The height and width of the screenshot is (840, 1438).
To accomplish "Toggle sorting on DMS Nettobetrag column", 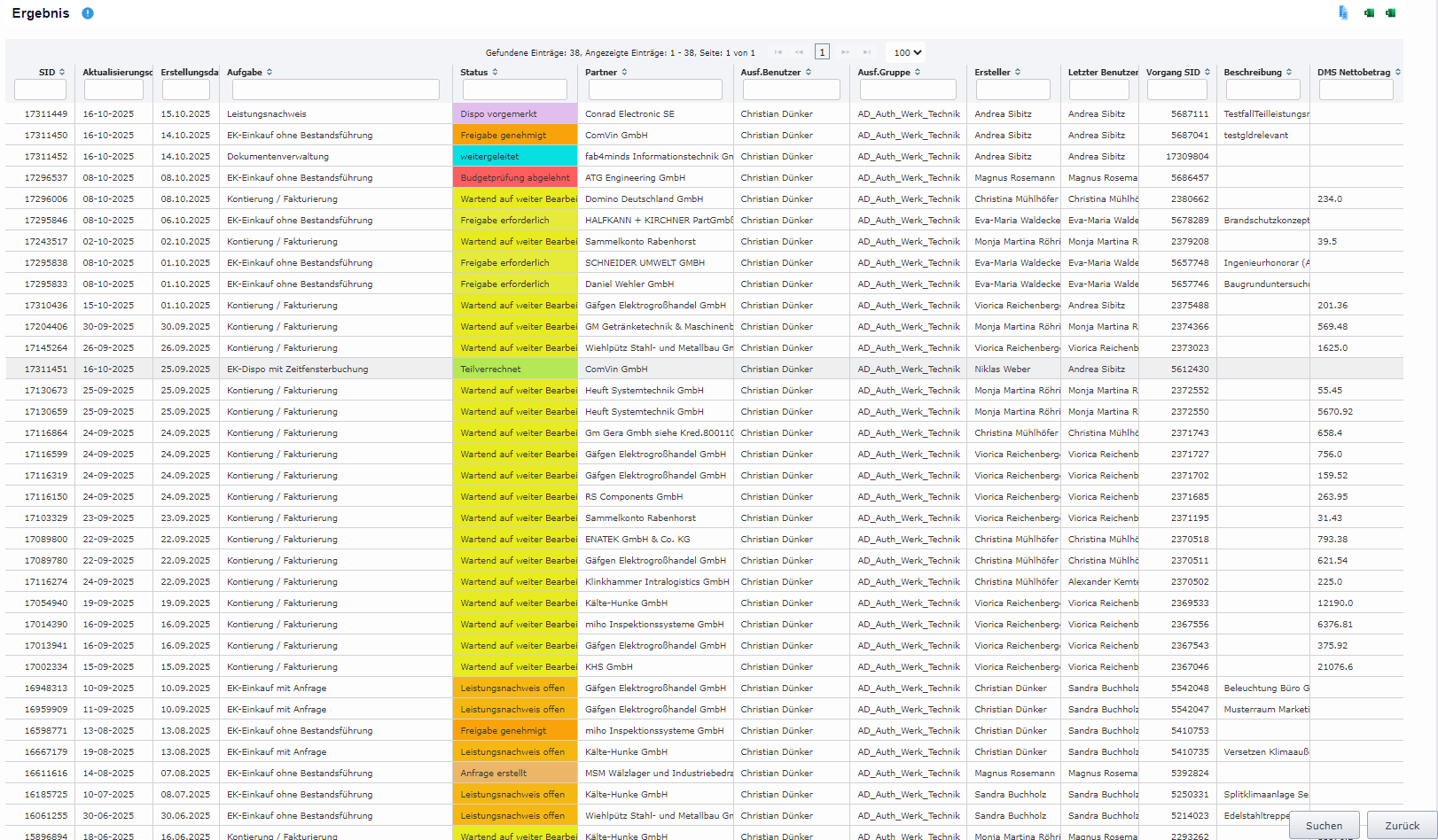I will coord(1398,73).
